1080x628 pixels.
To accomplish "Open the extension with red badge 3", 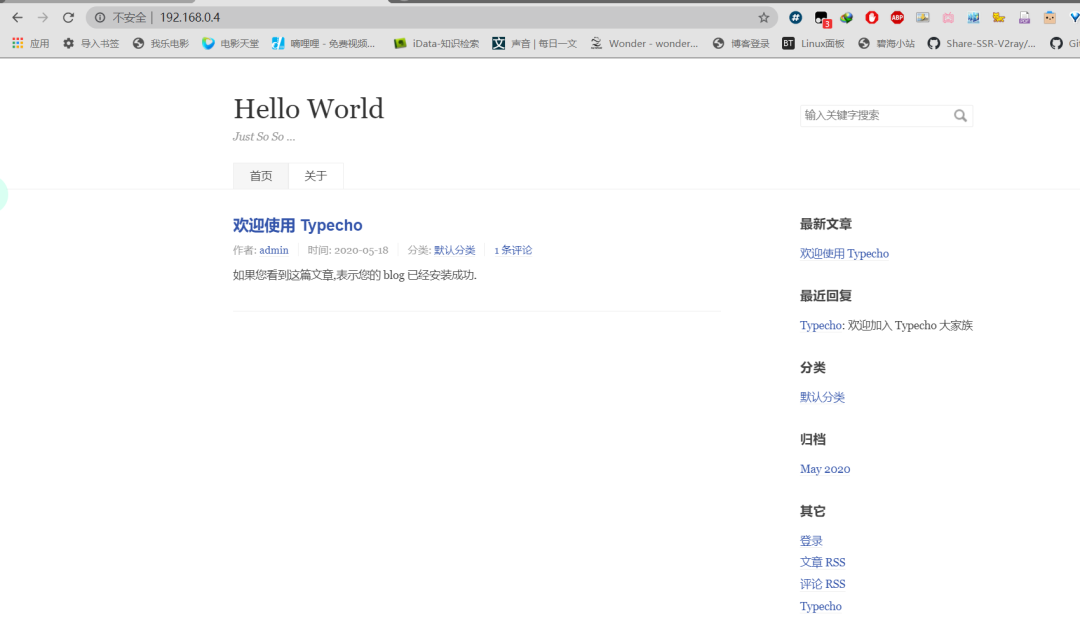I will pyautogui.click(x=822, y=19).
